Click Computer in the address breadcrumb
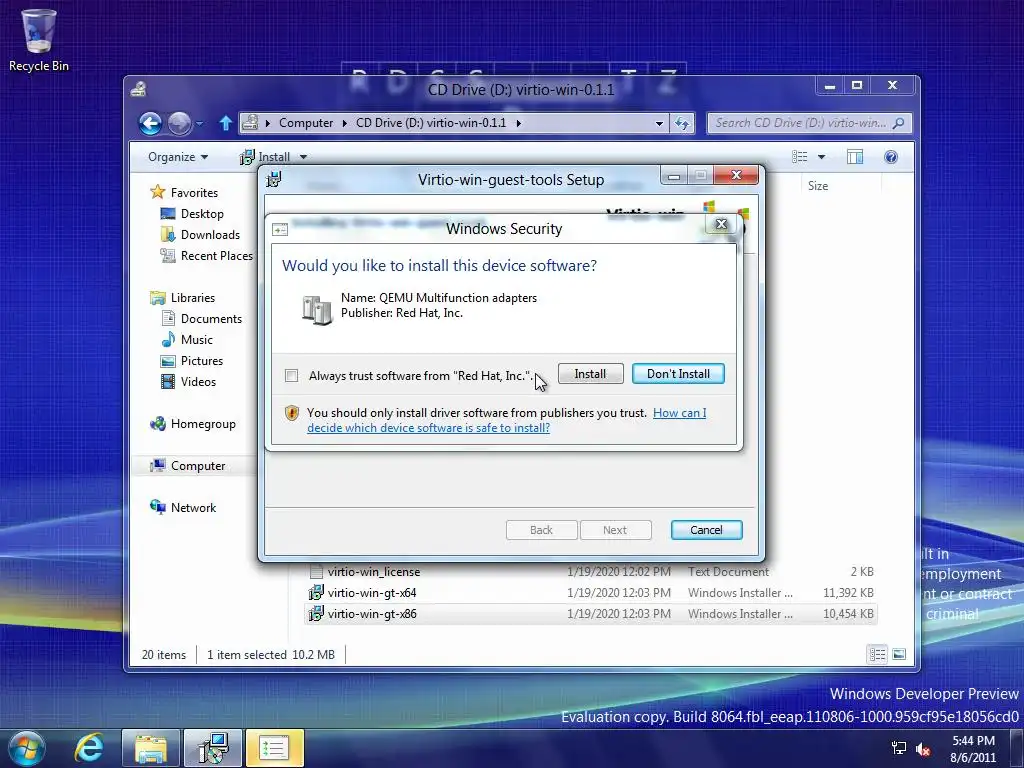 [306, 123]
